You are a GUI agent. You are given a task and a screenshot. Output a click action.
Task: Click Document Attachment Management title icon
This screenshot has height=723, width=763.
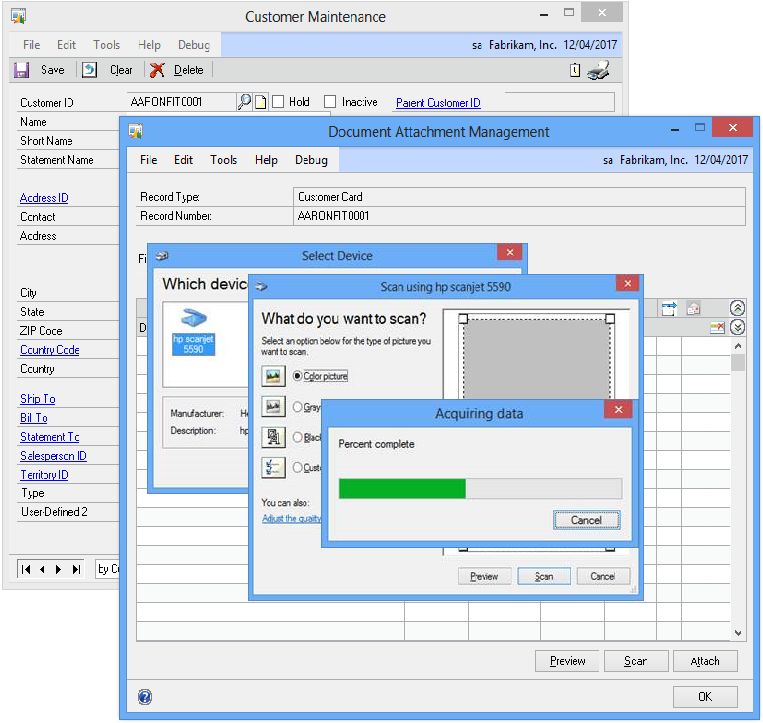coord(135,131)
